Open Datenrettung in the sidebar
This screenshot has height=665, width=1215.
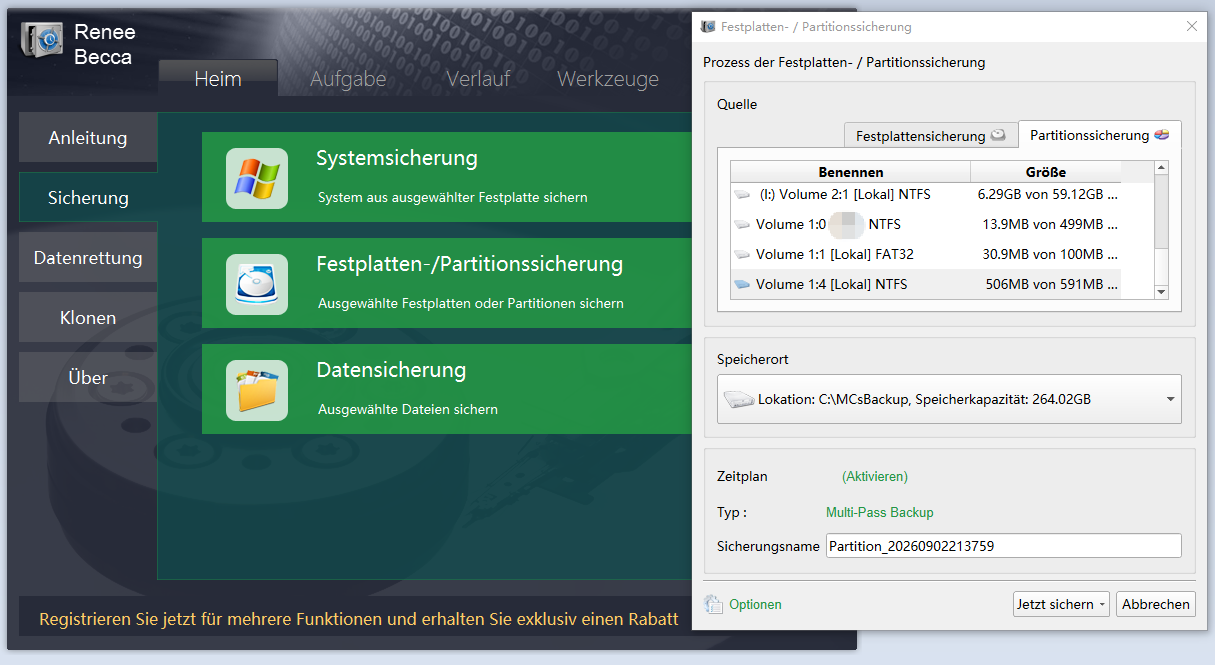88,257
